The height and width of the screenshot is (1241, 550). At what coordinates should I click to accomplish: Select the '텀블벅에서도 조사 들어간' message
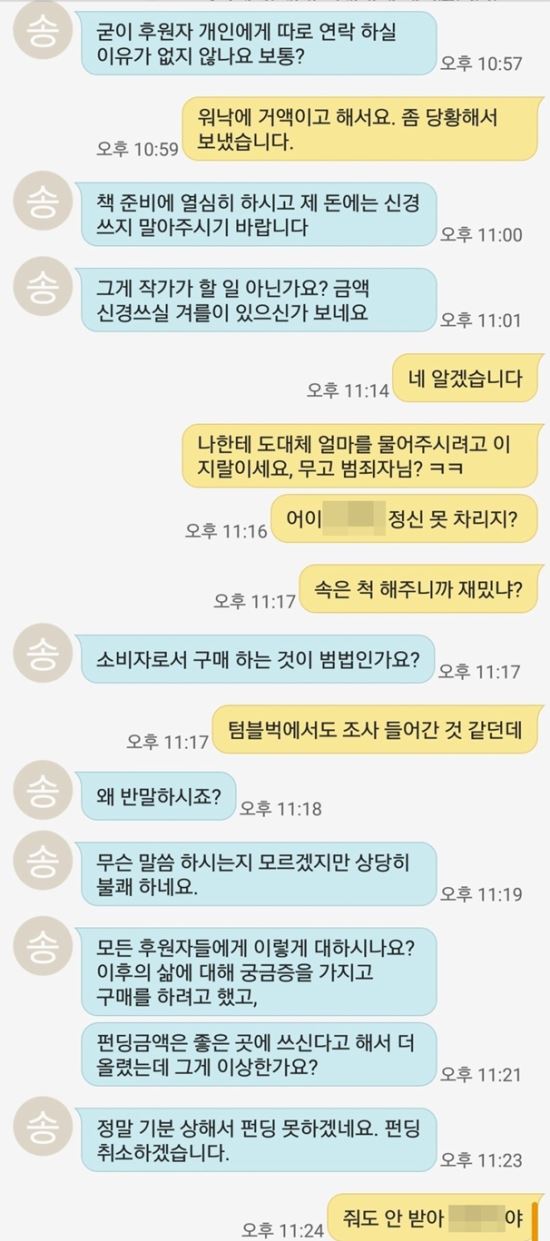click(x=376, y=731)
